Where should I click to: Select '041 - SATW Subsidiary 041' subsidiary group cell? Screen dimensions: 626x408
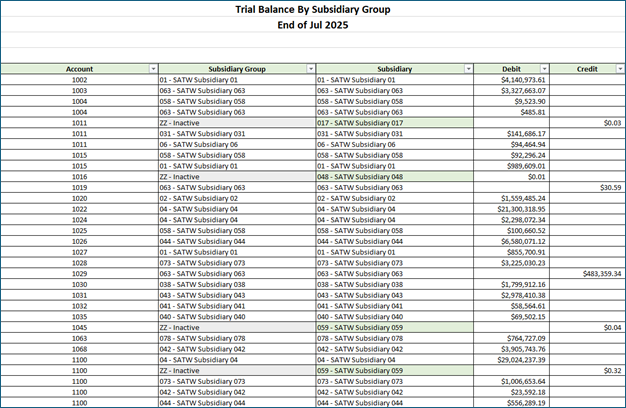point(237,306)
